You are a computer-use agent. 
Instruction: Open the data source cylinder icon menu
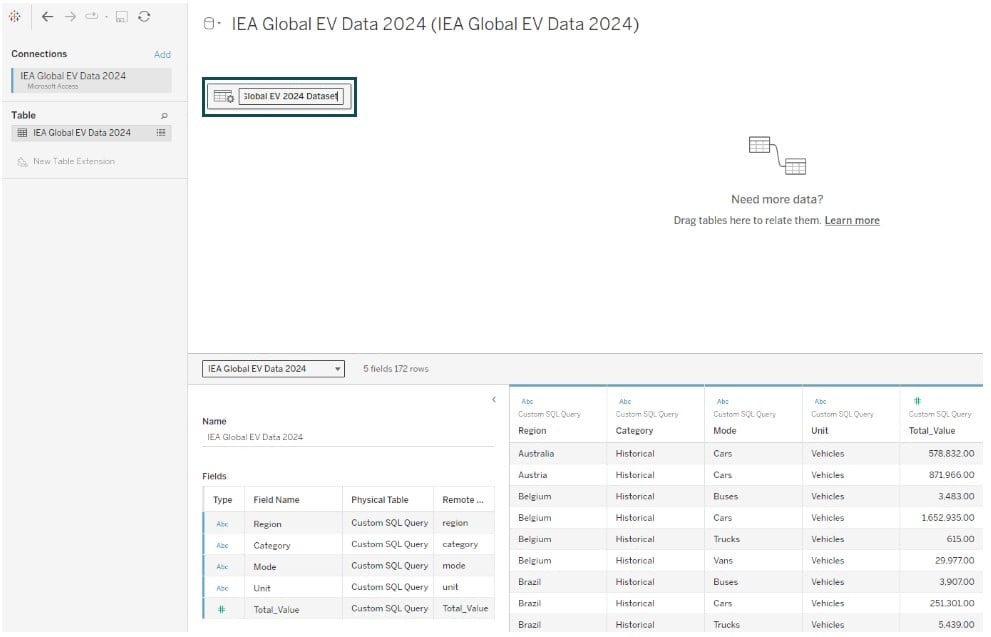point(210,24)
